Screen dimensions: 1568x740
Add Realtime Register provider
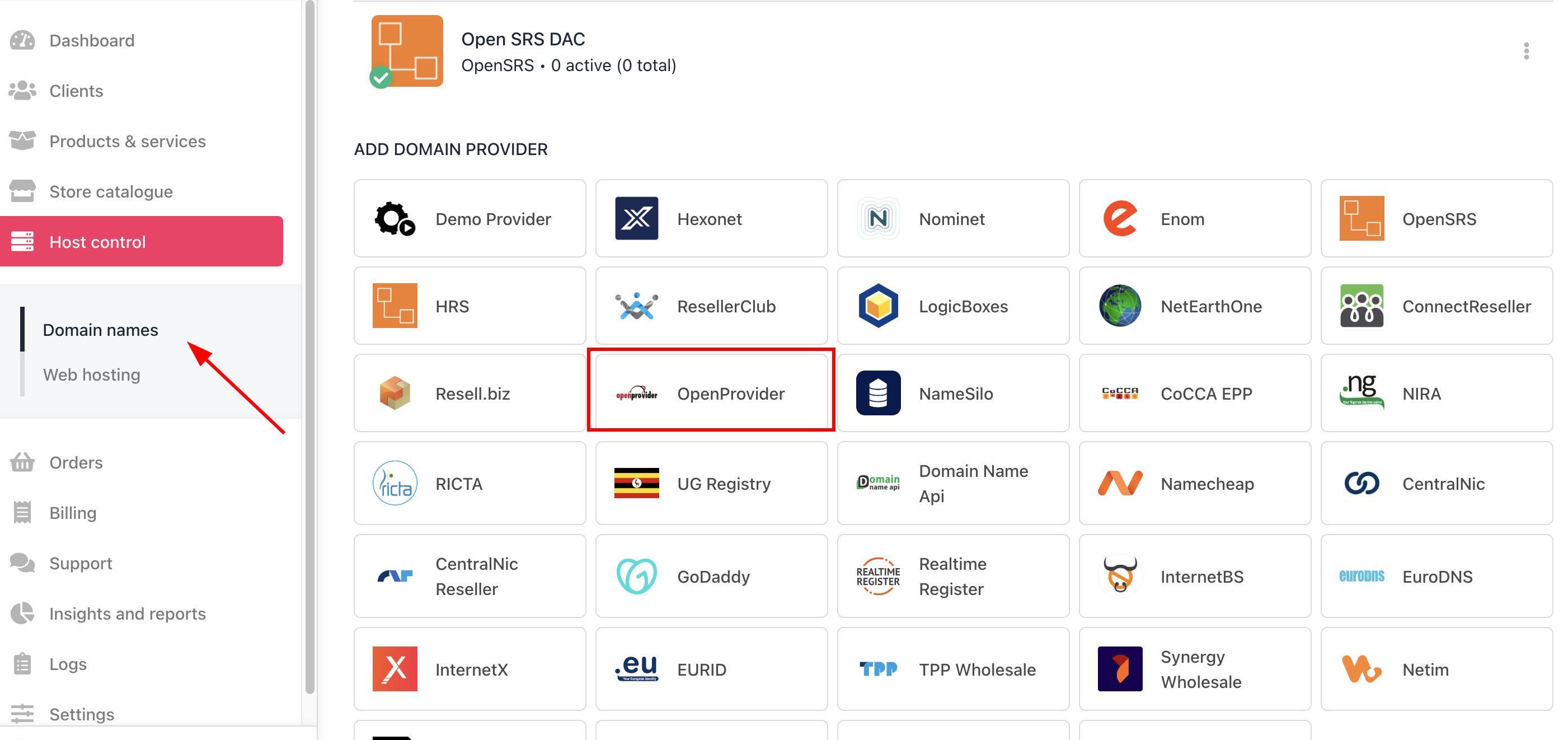[x=952, y=576]
